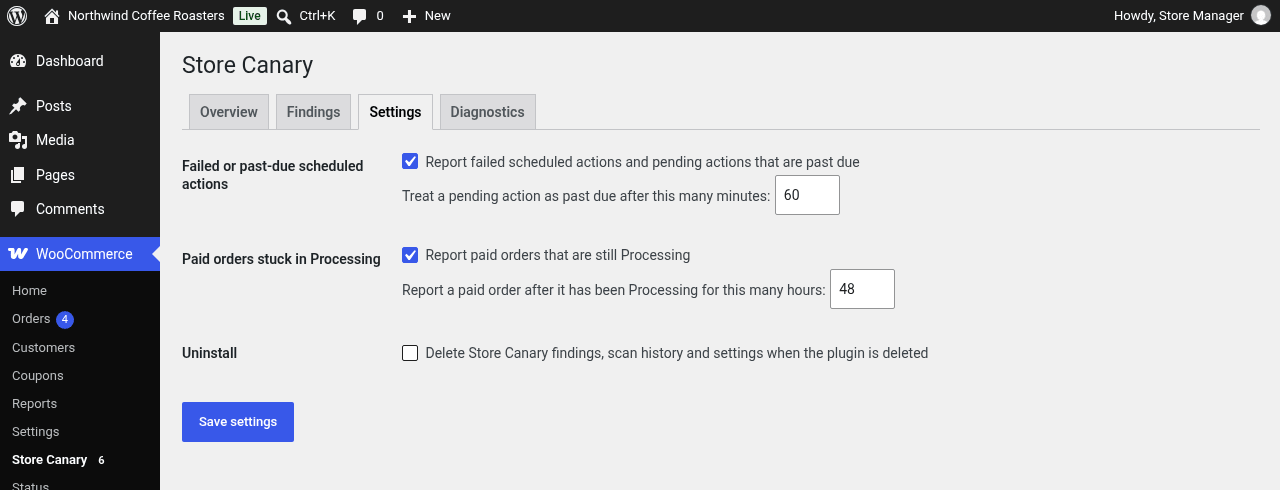Select the Settings tab
Image resolution: width=1280 pixels, height=490 pixels.
click(395, 112)
